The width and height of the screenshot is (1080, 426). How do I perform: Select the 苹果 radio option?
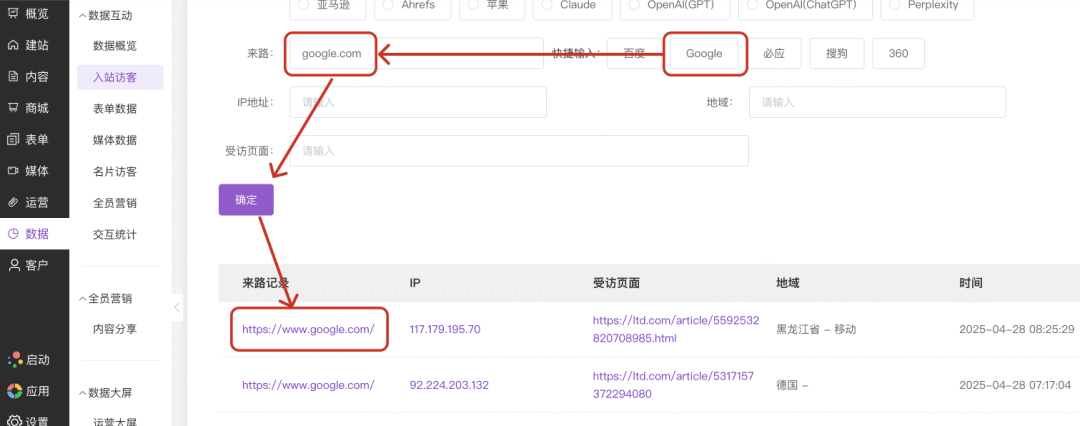pos(494,6)
